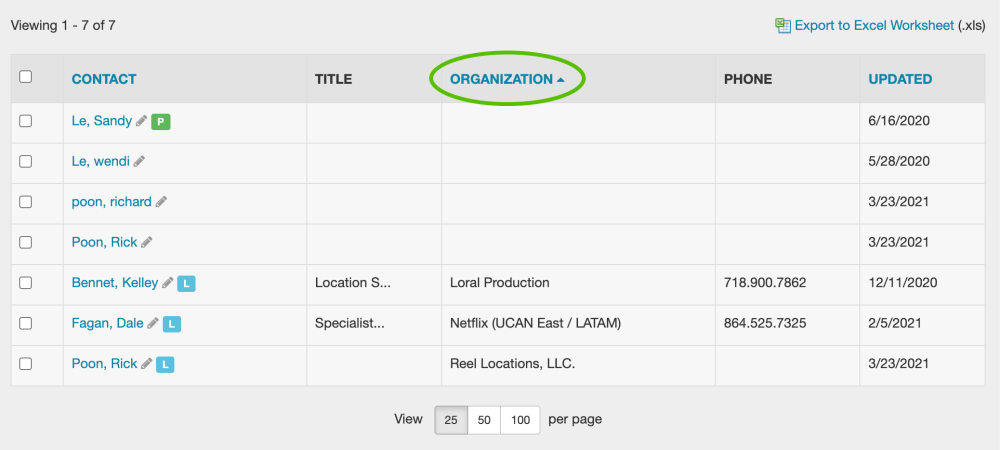Image resolution: width=1000 pixels, height=450 pixels.
Task: Sort table by Contact column
Action: 104,79
